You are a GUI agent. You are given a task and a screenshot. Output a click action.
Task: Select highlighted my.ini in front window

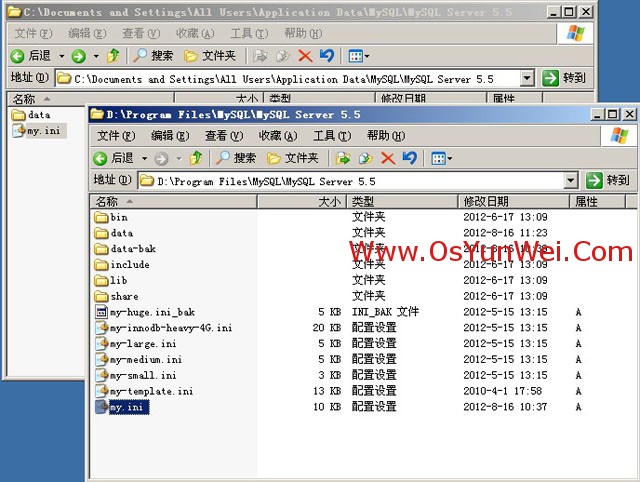pyautogui.click(x=122, y=407)
